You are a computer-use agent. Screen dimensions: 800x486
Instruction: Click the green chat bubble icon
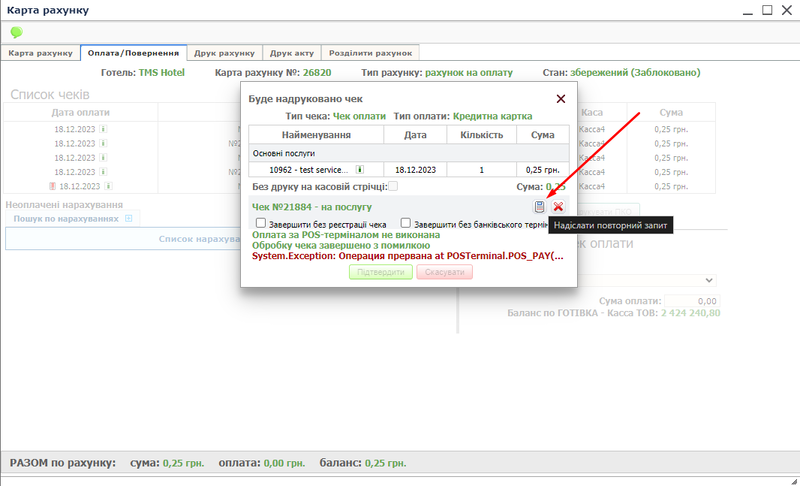[x=16, y=32]
